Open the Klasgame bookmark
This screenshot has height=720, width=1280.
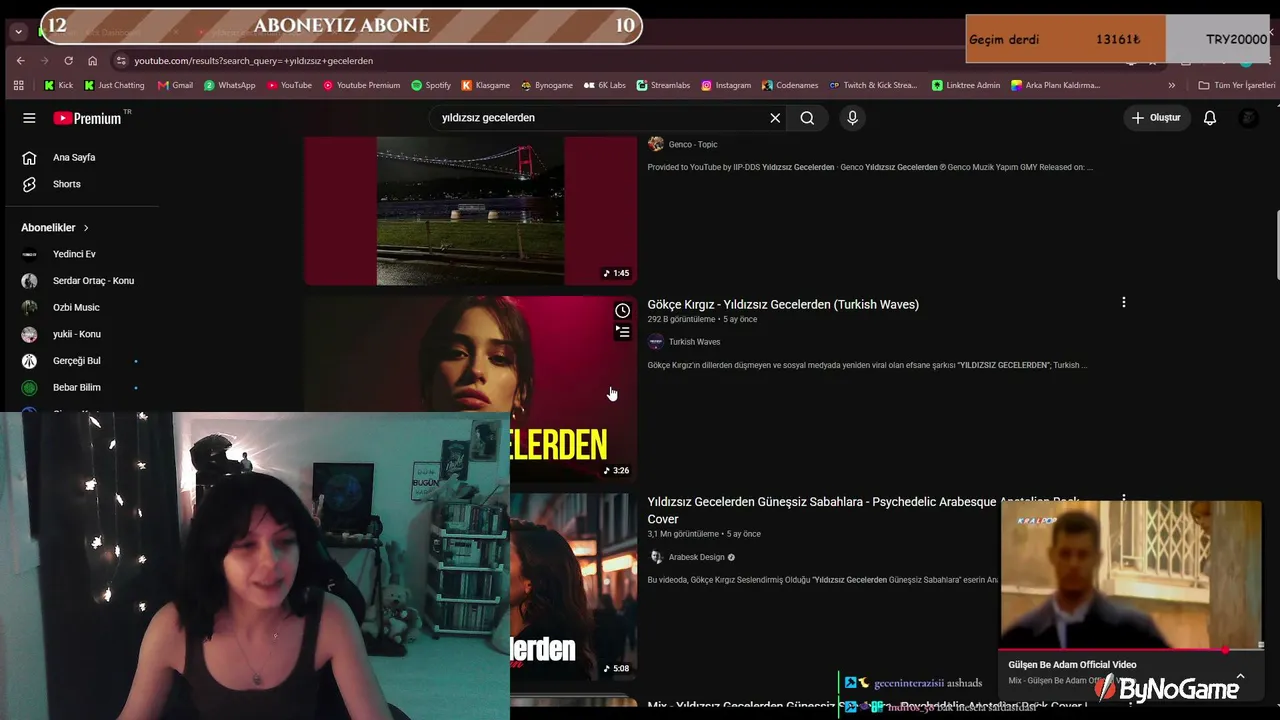tap(485, 85)
